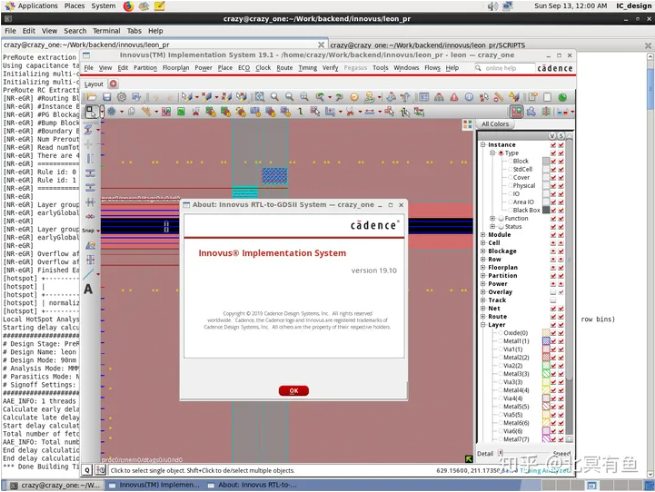Image resolution: width=655 pixels, height=492 pixels.
Task: Click the Black Box dark gray swatch
Action: coord(546,210)
